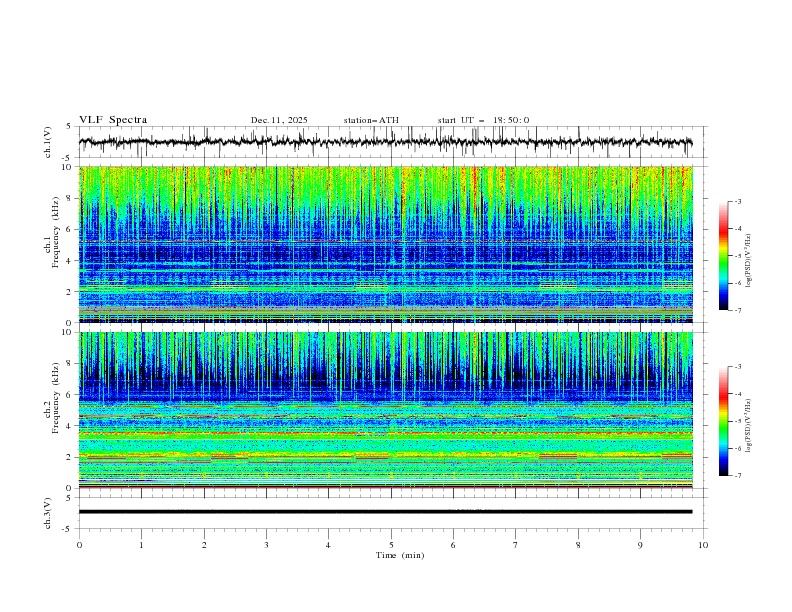Click the date 'Dec. 11, 2025'
The image size is (792, 612).
pyautogui.click(x=279, y=120)
